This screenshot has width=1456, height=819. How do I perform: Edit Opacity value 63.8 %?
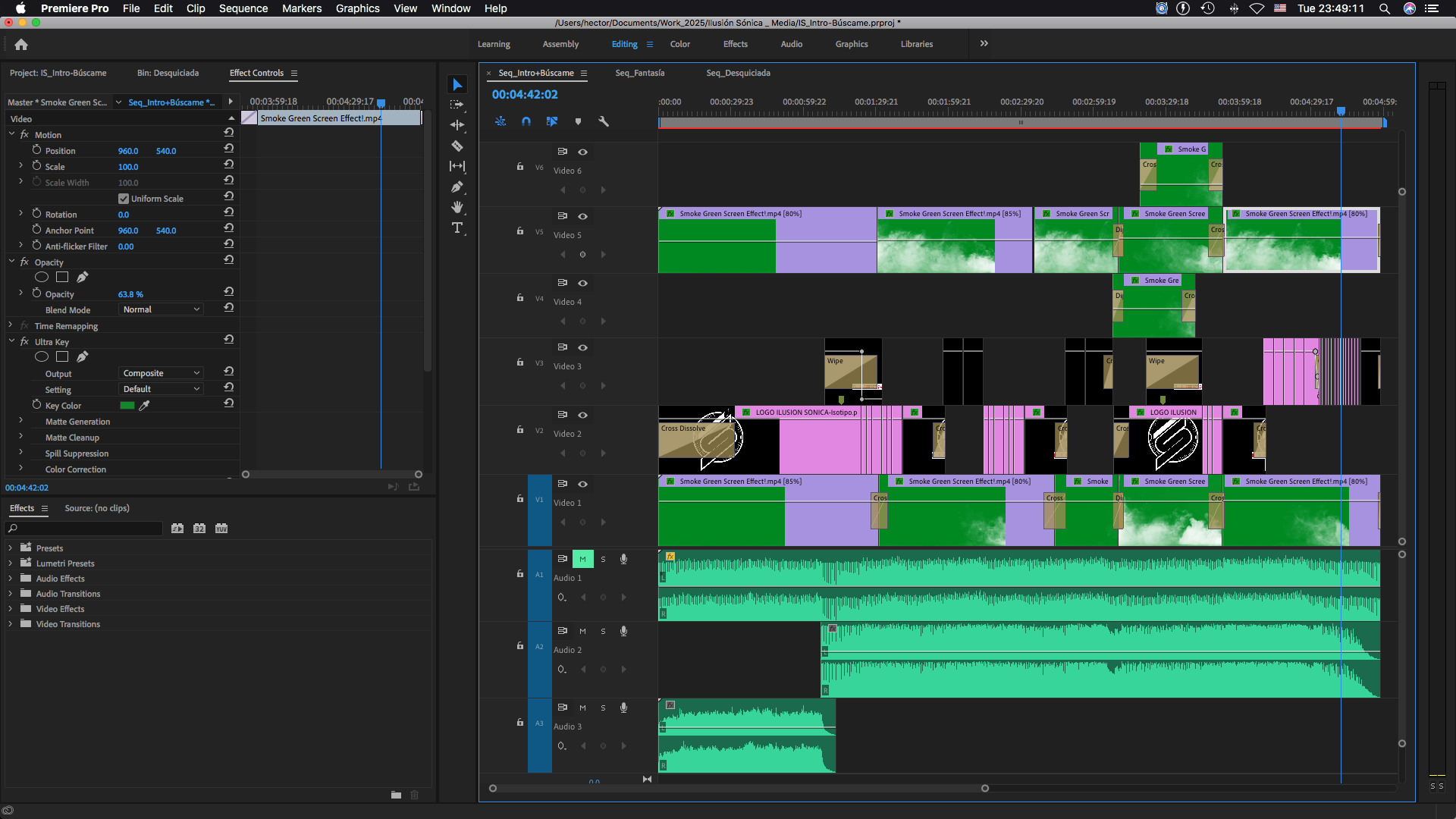(x=130, y=294)
